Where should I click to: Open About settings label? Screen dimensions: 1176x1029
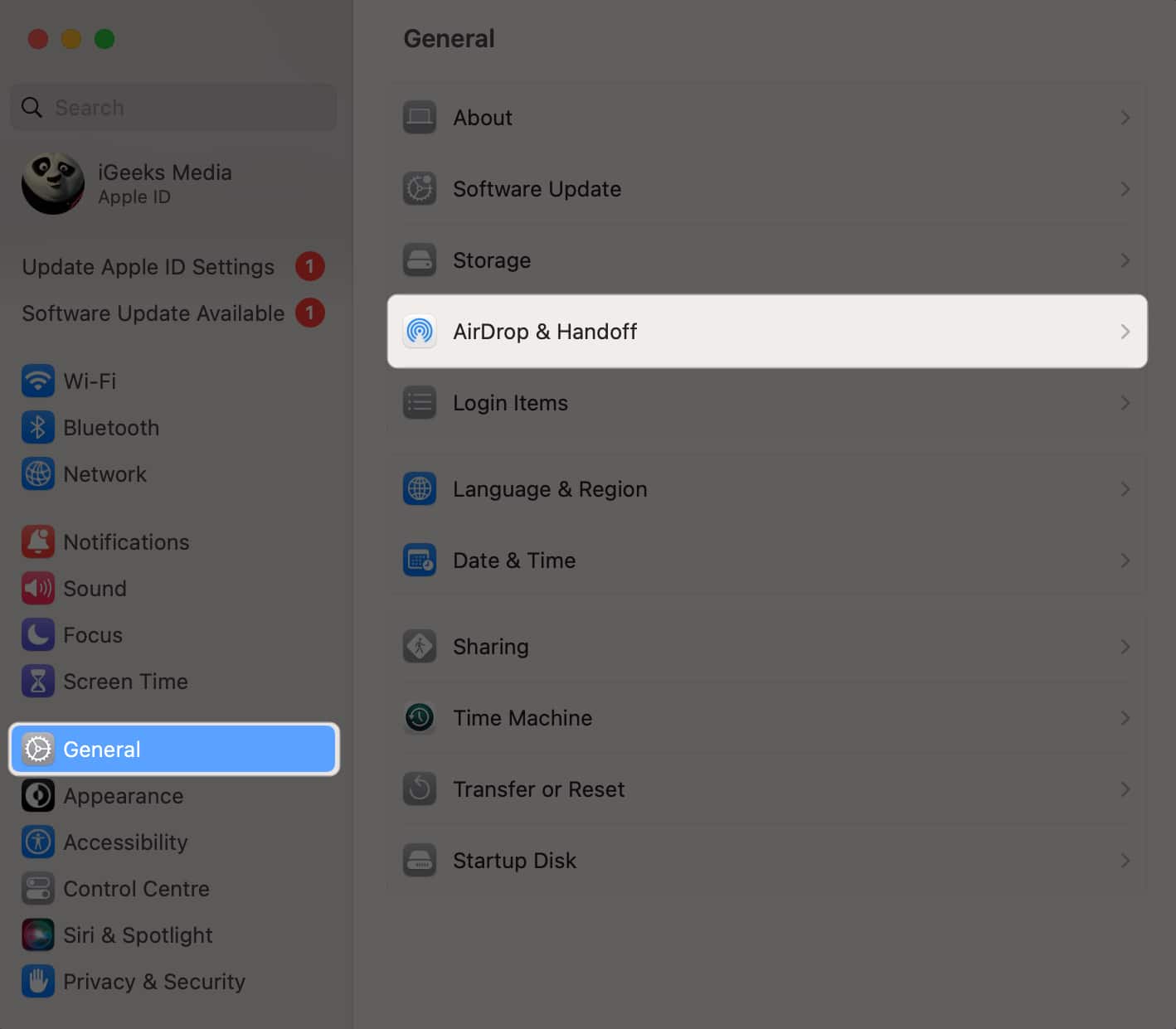click(x=483, y=118)
